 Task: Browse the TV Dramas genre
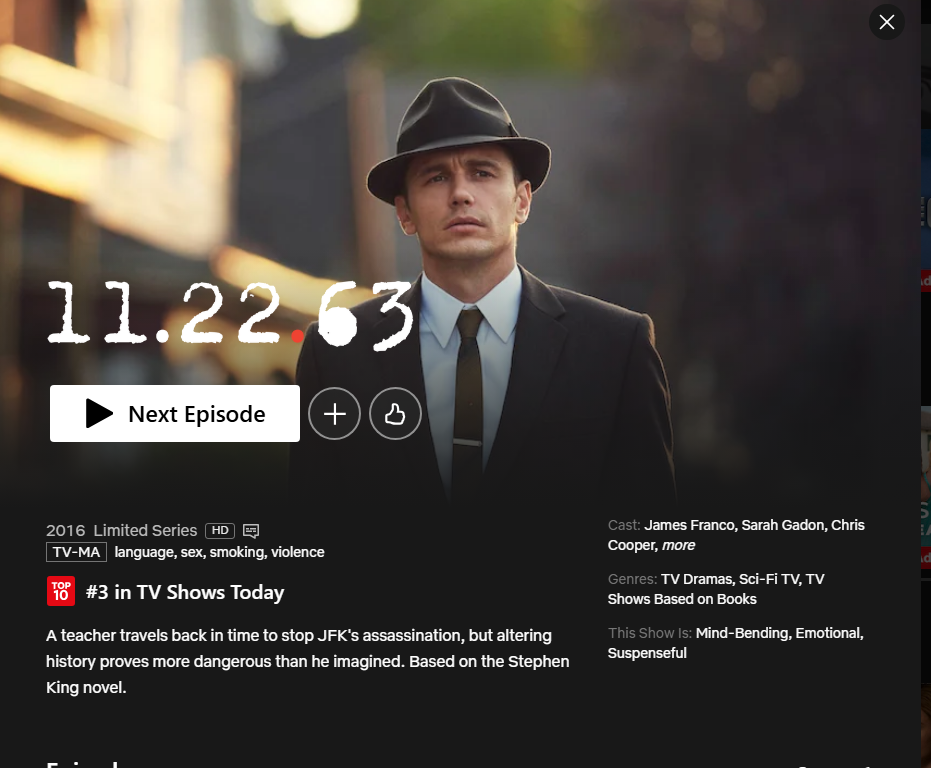696,579
